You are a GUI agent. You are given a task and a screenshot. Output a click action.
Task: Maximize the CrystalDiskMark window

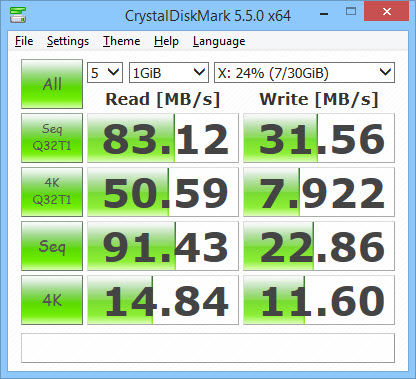(x=351, y=12)
